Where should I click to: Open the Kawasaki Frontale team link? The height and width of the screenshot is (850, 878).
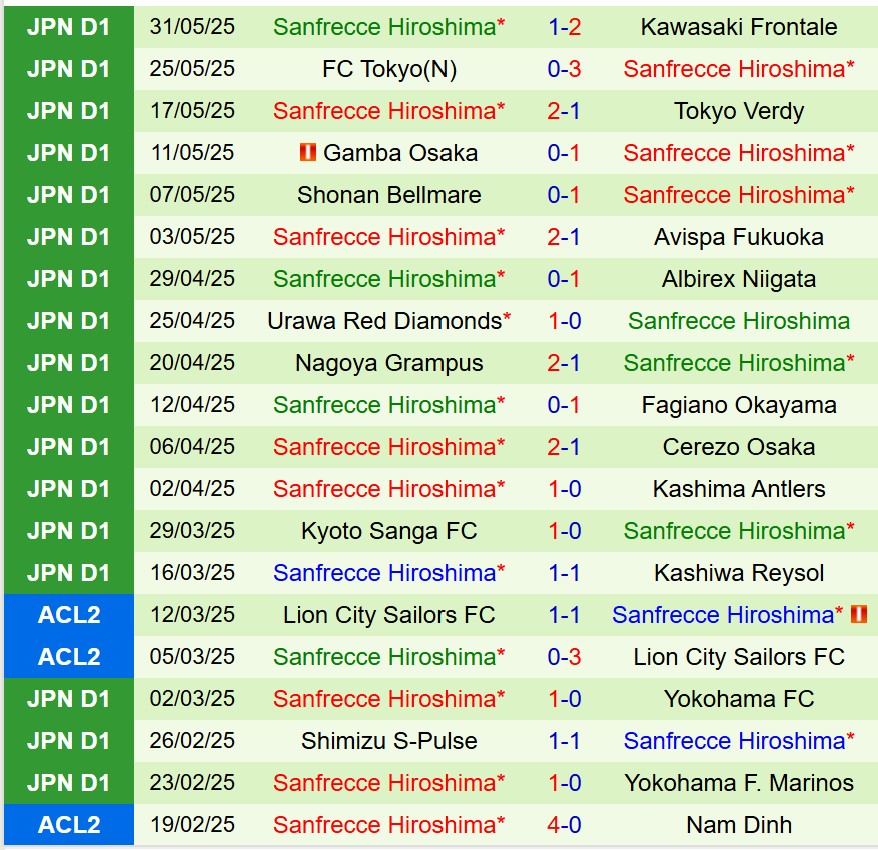[739, 27]
